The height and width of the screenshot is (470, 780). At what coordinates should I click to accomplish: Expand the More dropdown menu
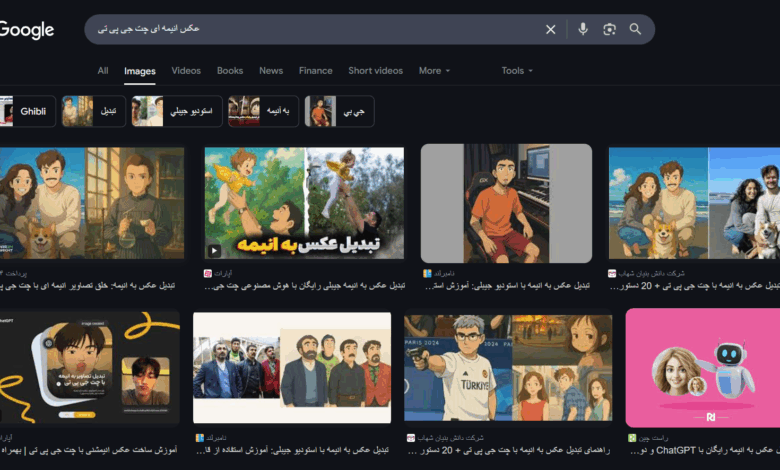point(434,71)
